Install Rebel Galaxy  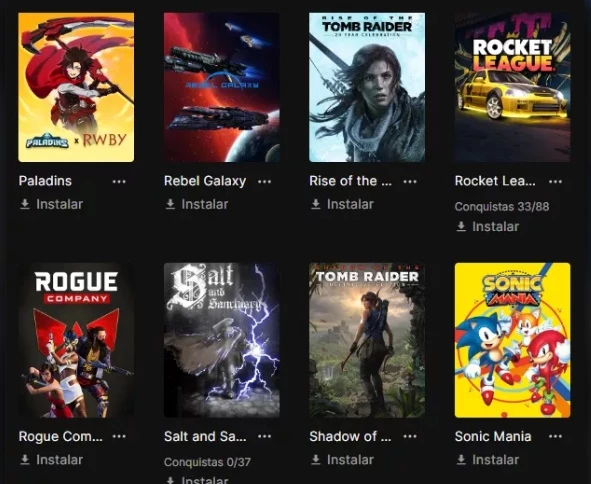click(197, 204)
